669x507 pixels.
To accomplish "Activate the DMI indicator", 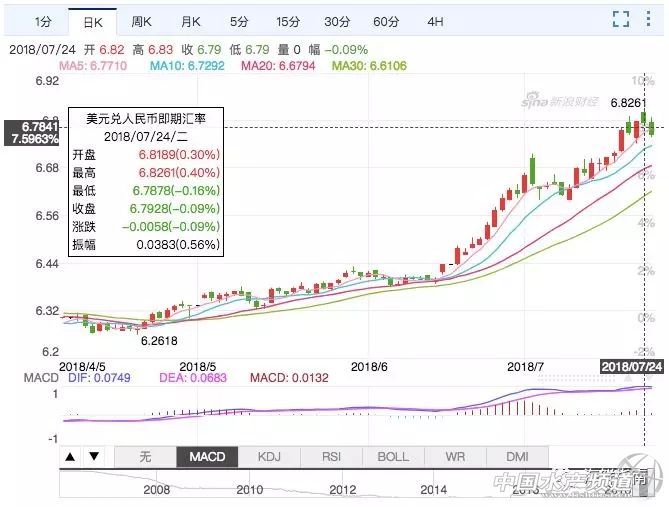I will click(517, 457).
